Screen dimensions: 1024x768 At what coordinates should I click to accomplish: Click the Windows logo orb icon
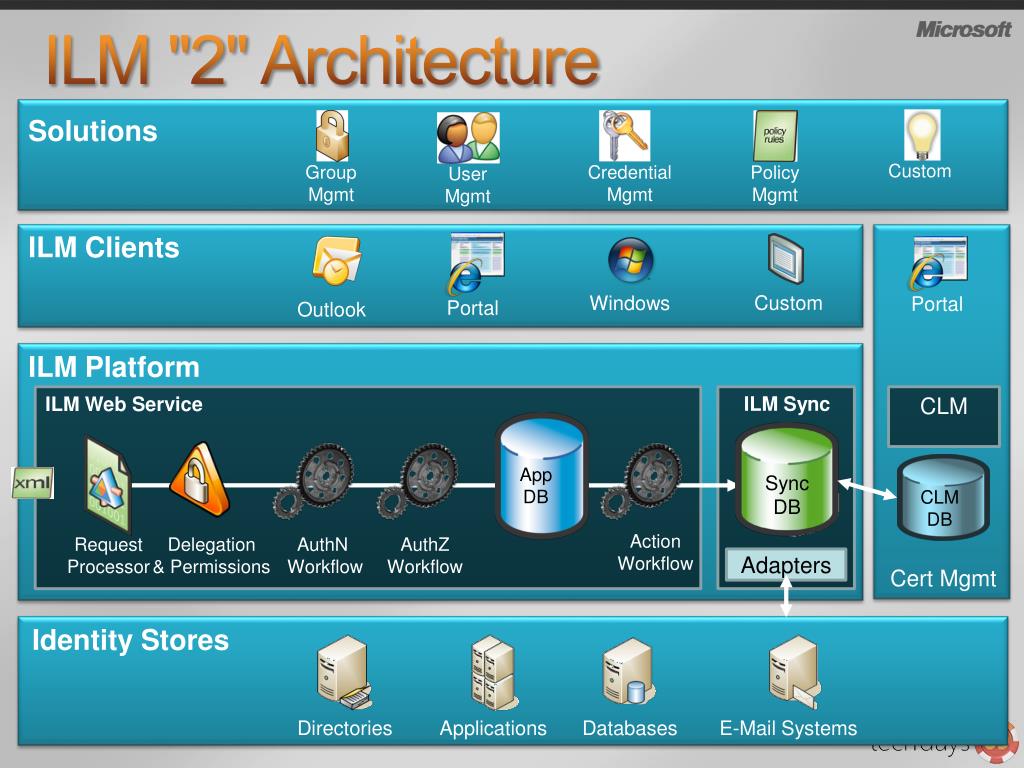tap(630, 260)
